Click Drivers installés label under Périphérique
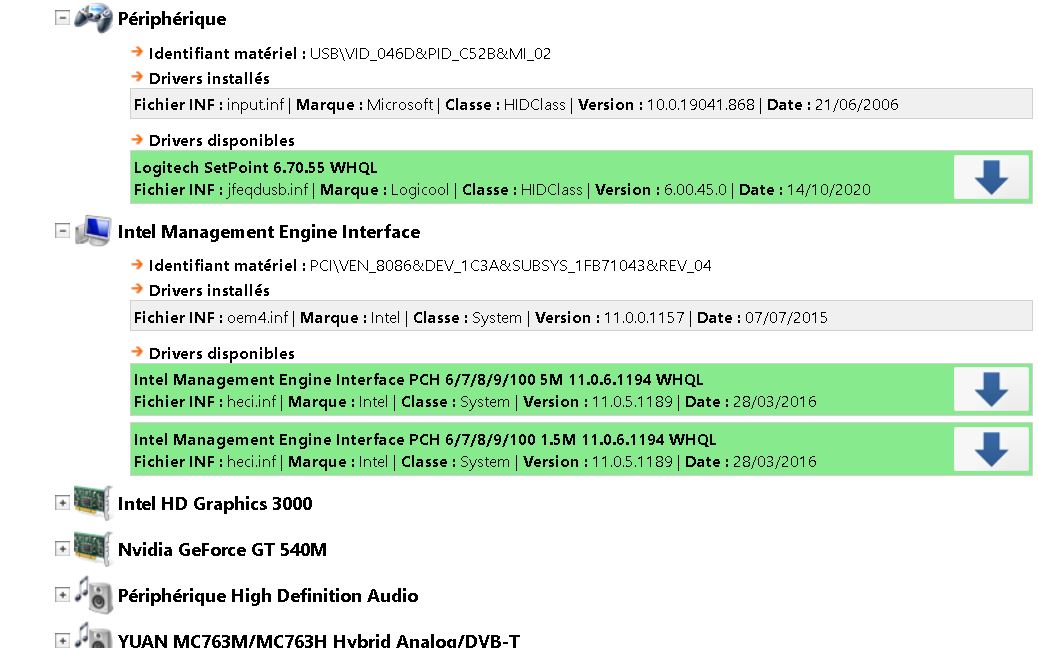This screenshot has width=1038, height=648. tap(209, 79)
